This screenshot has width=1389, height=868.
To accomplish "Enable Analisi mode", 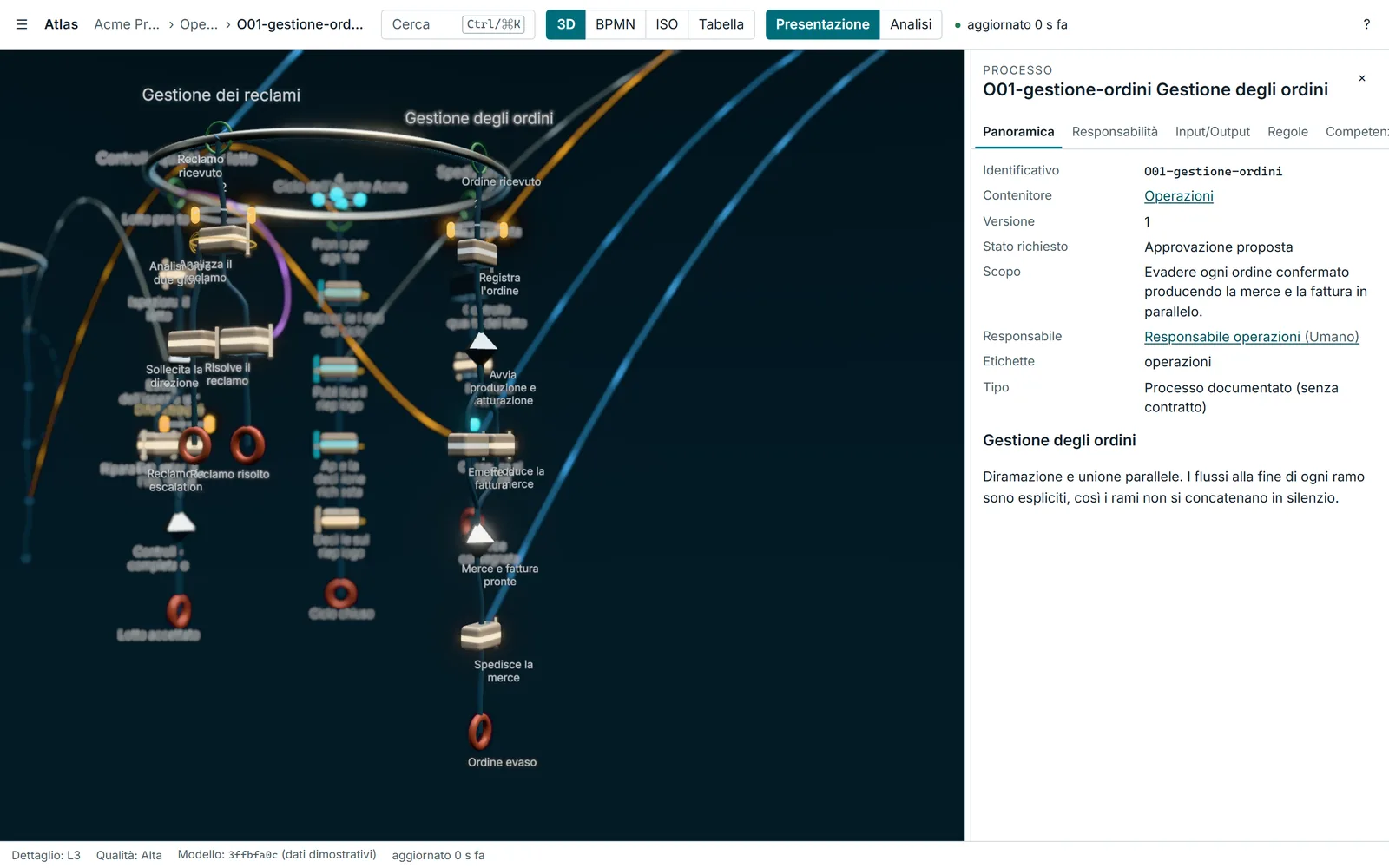I will [911, 24].
